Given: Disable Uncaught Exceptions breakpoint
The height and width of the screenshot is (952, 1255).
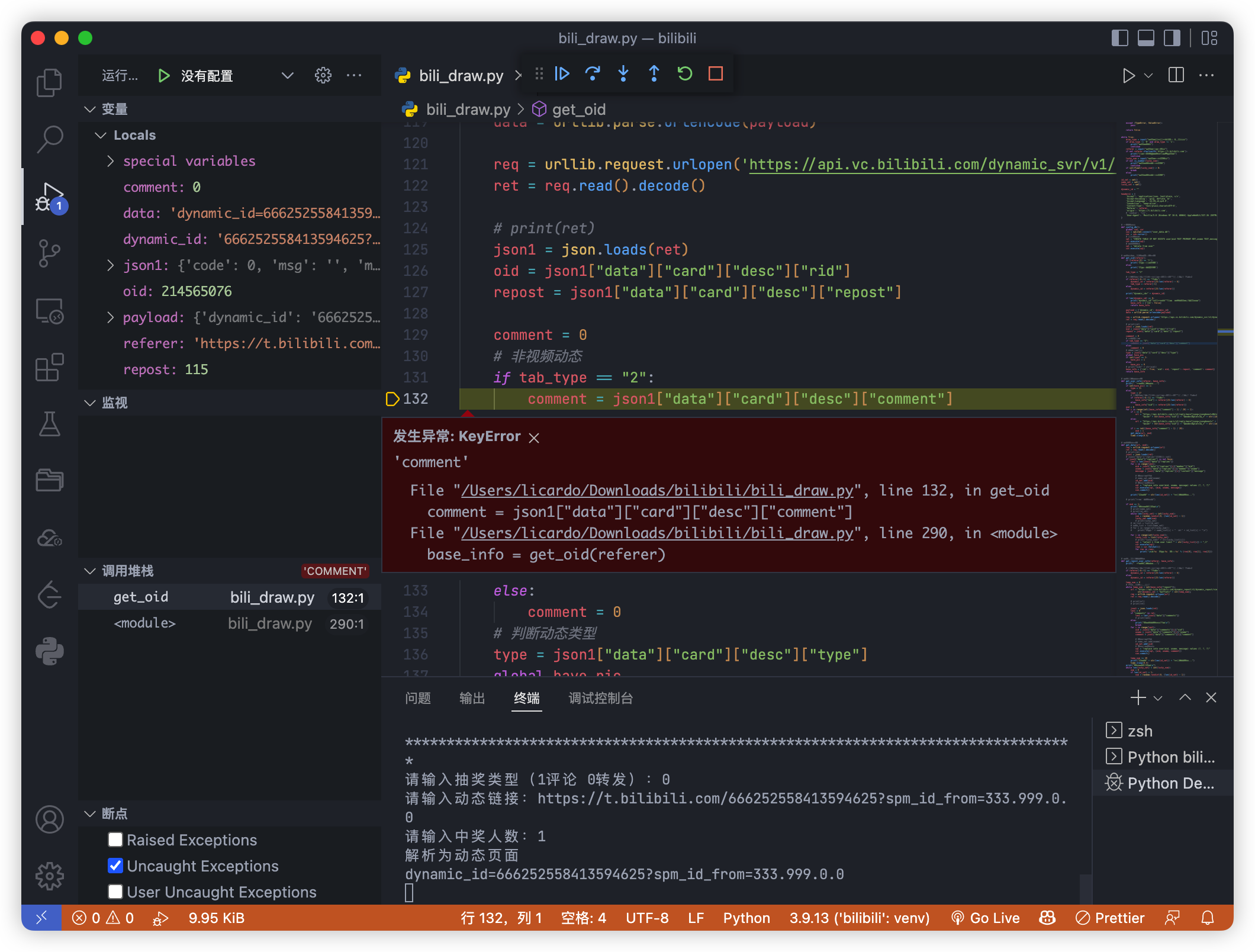Looking at the screenshot, I should pos(115,866).
